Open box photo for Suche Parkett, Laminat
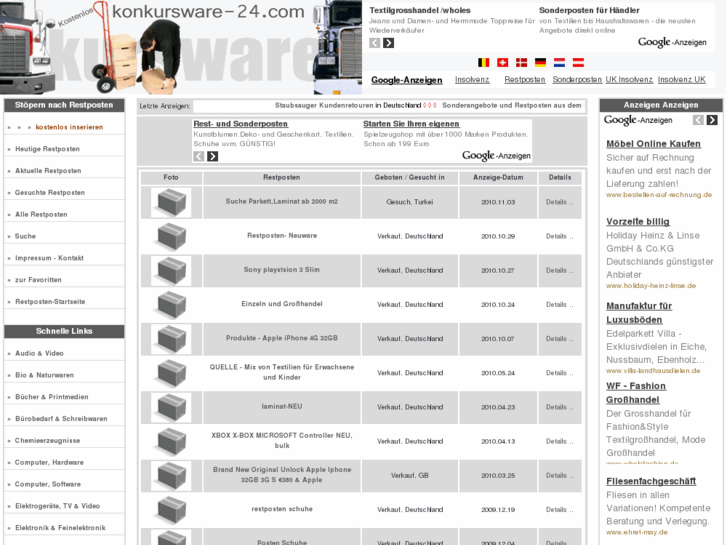Viewport: 727px width, 545px height. tap(171, 202)
